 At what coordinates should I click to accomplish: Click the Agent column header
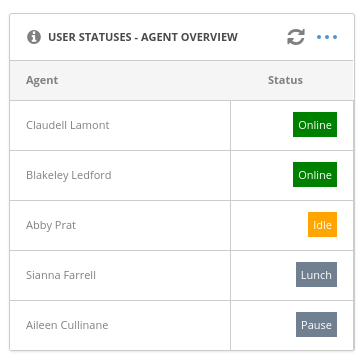(42, 80)
